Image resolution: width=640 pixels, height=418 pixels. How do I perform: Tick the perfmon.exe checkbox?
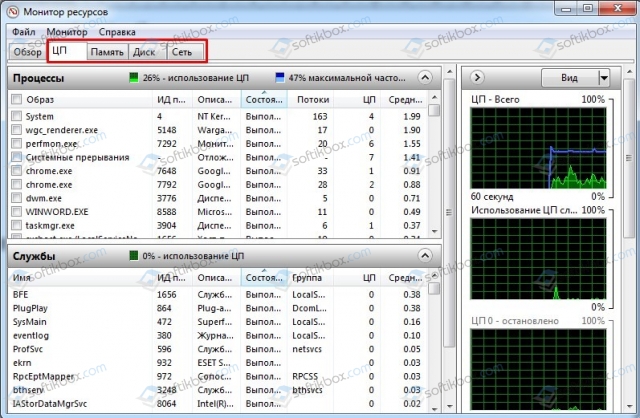[16, 143]
